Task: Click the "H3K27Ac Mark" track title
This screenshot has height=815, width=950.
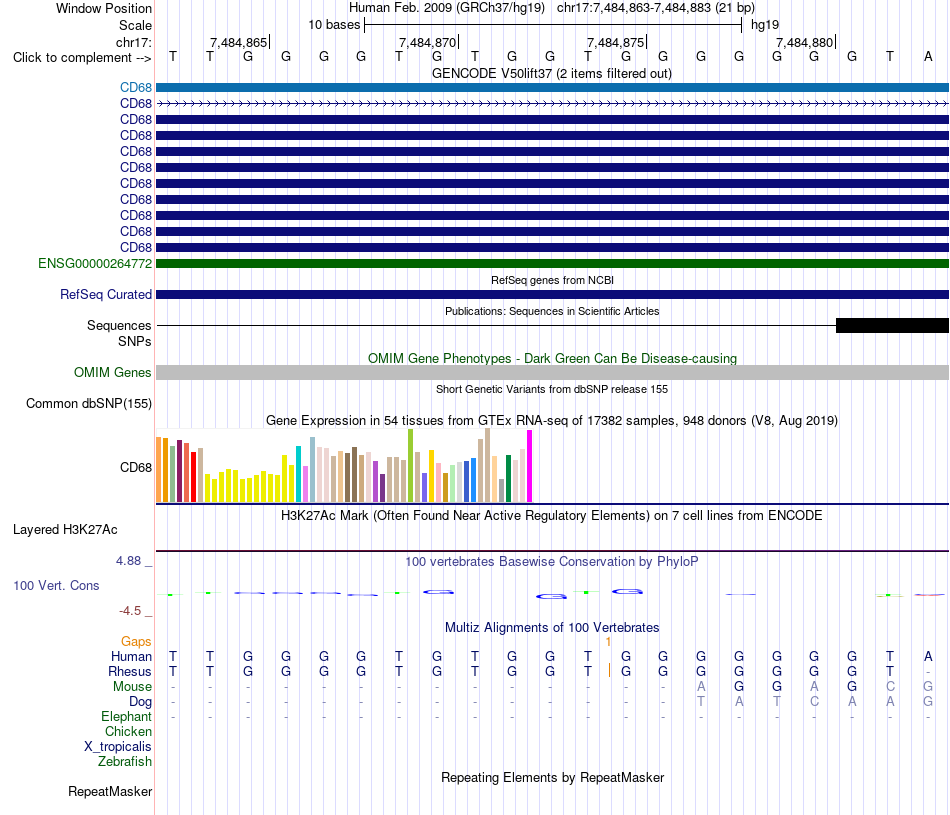Action: [x=551, y=516]
